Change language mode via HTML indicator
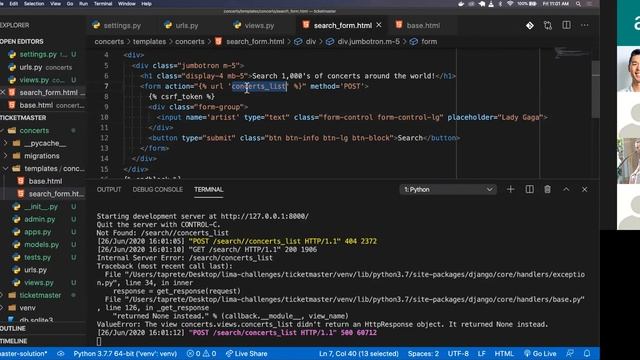The image size is (640, 360). [504, 354]
